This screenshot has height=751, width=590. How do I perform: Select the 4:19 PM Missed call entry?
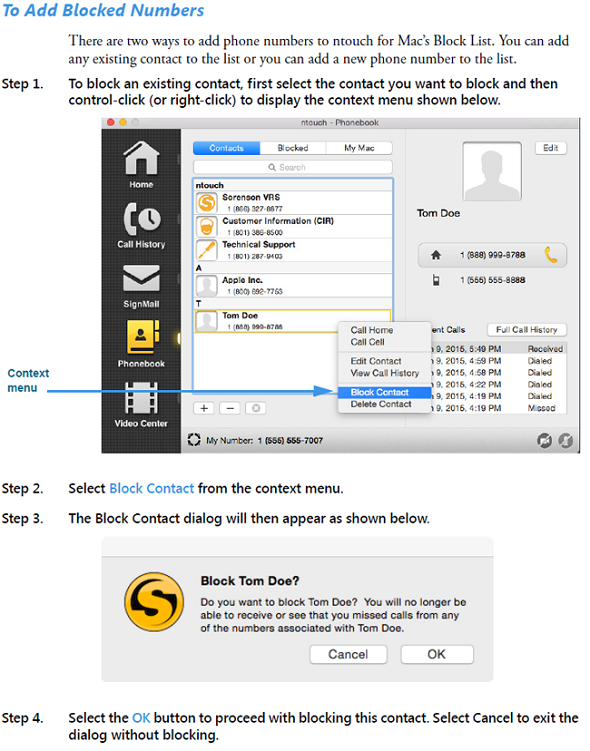499,408
